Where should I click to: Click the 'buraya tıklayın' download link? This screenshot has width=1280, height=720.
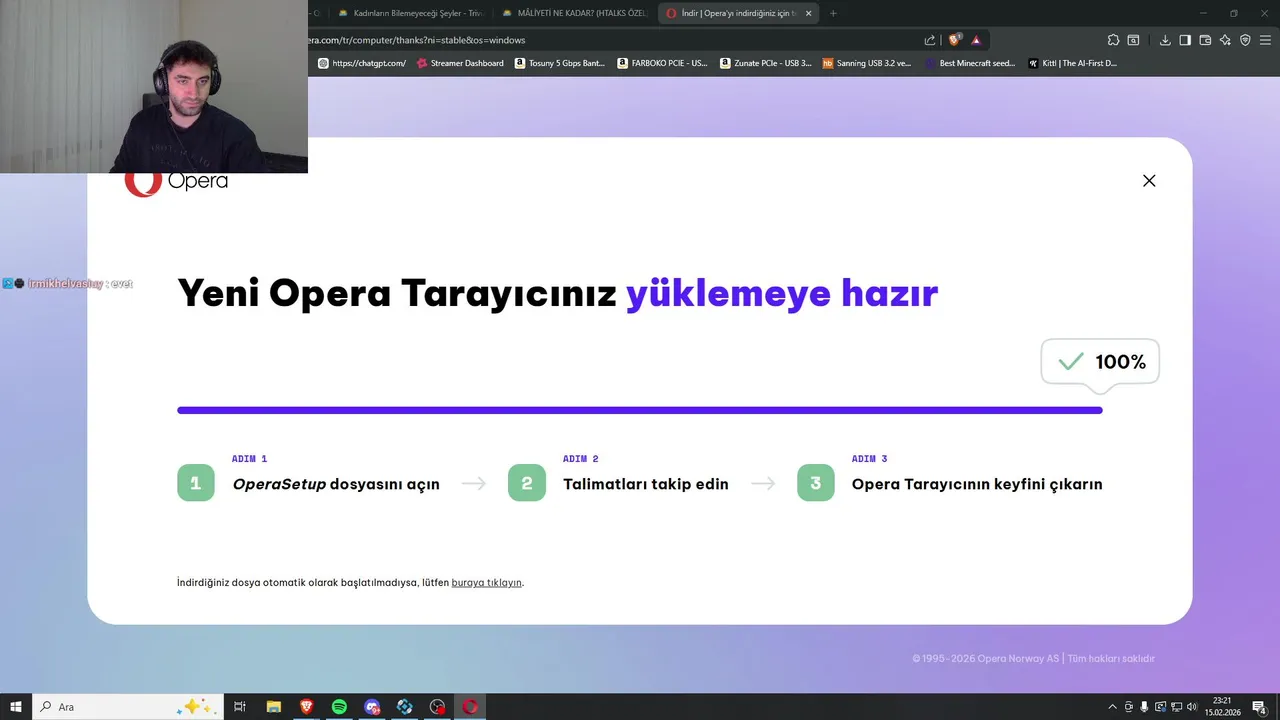[486, 583]
